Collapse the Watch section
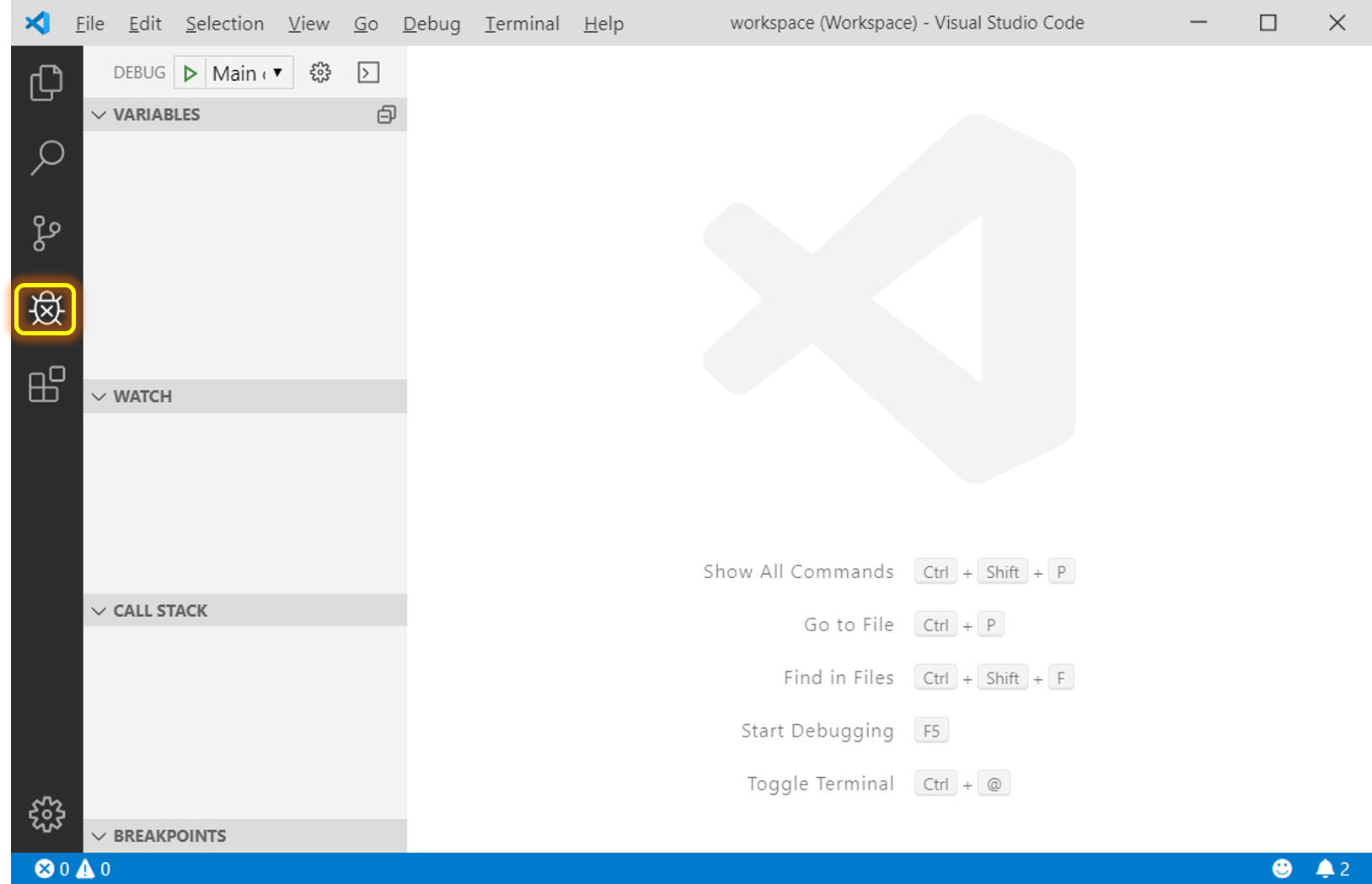The width and height of the screenshot is (1372, 884). click(99, 396)
